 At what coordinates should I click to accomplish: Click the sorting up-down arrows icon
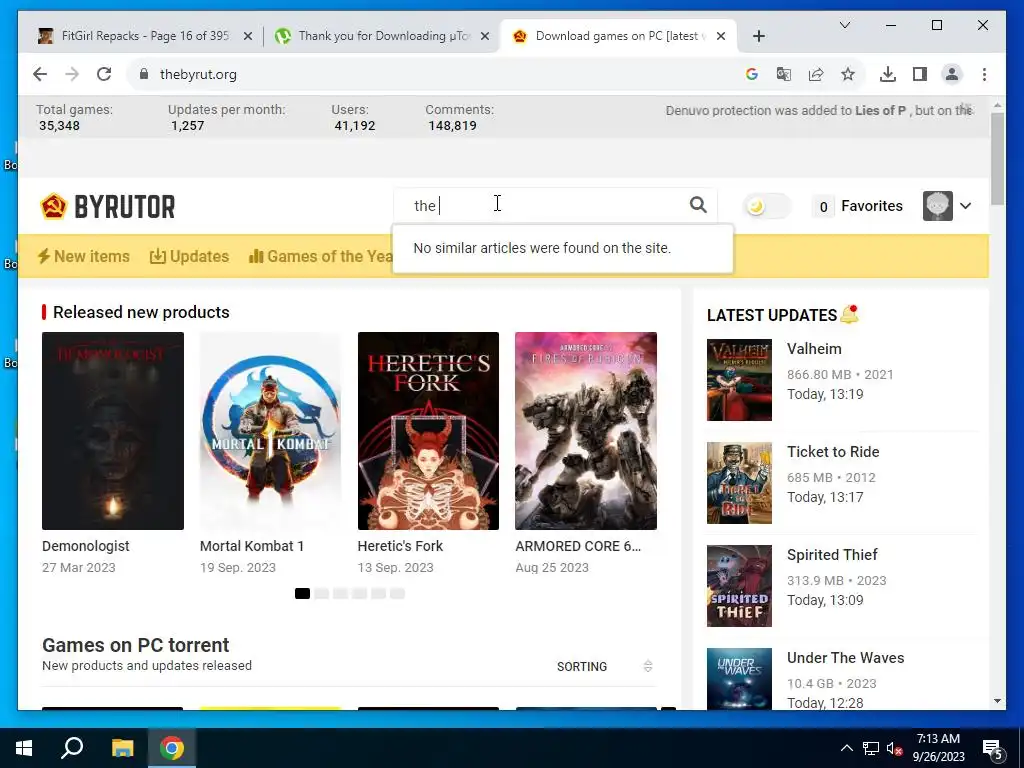point(648,666)
